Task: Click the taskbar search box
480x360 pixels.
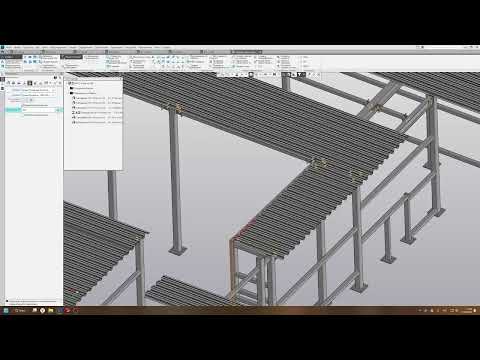Action: [19, 310]
